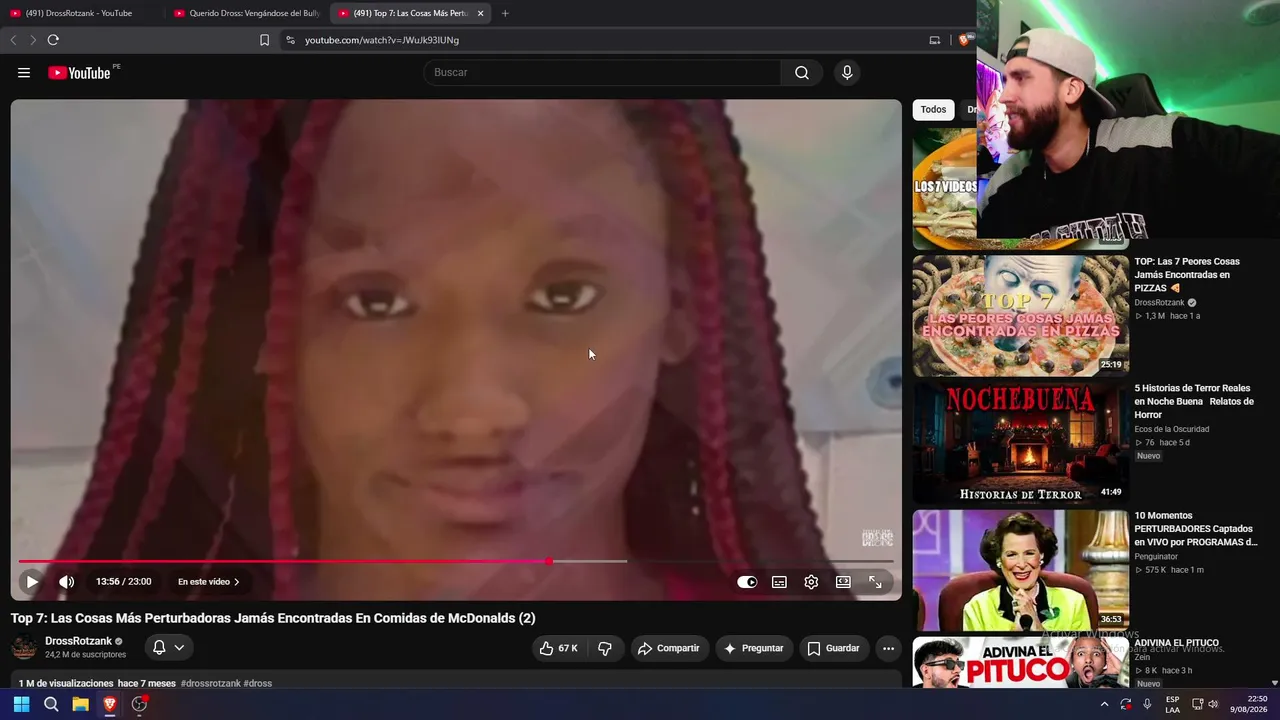
Task: Expand 'En este vídeo' chapters
Action: click(209, 582)
